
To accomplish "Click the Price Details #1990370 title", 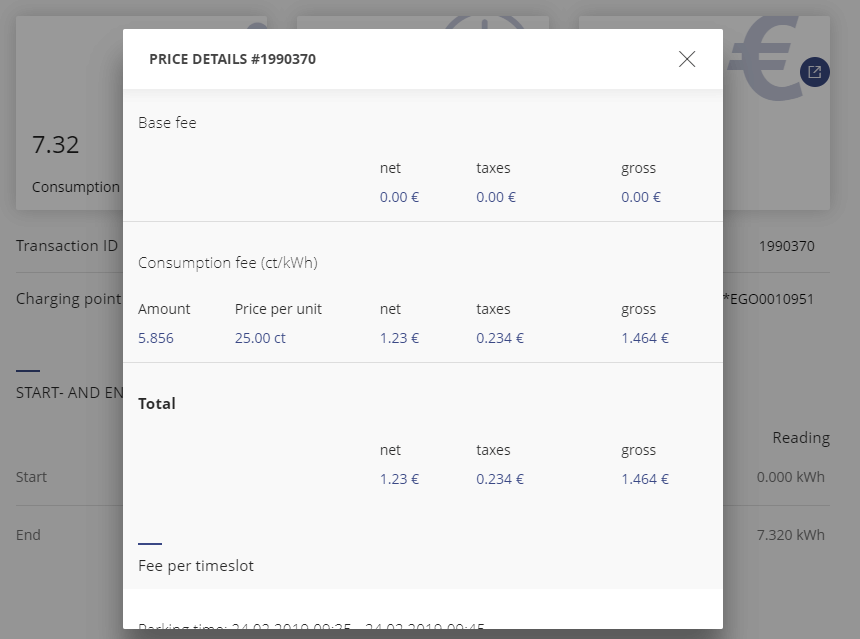I will [232, 59].
